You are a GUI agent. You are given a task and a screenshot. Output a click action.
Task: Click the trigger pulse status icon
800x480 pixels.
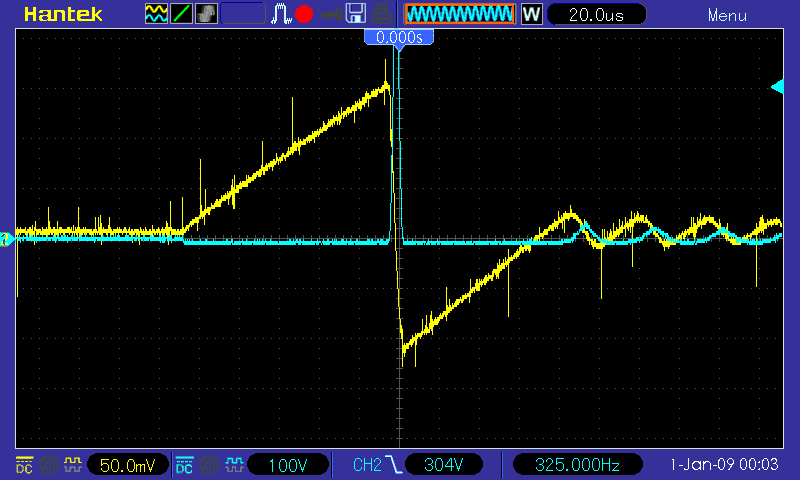pos(281,14)
